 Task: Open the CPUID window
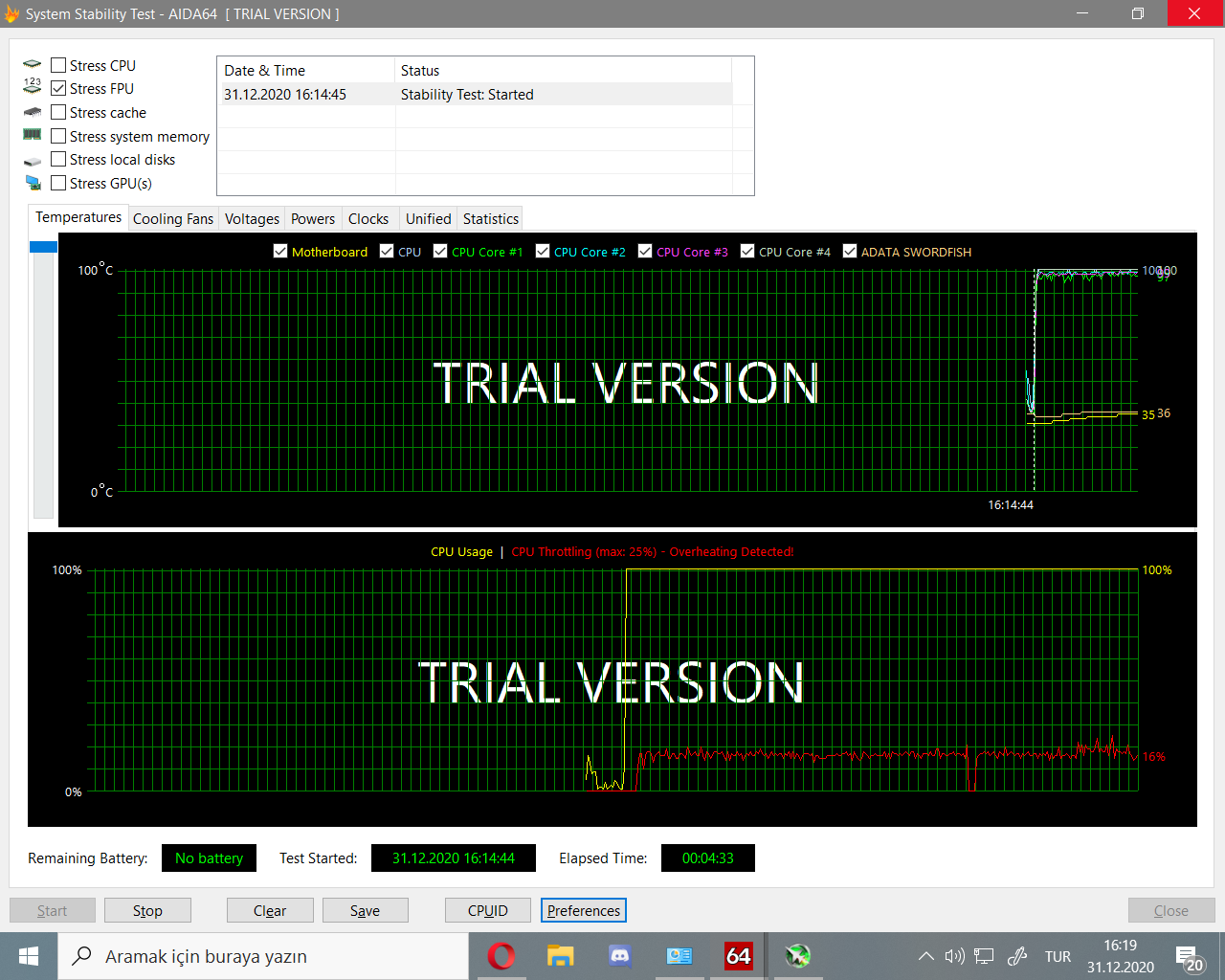(488, 910)
